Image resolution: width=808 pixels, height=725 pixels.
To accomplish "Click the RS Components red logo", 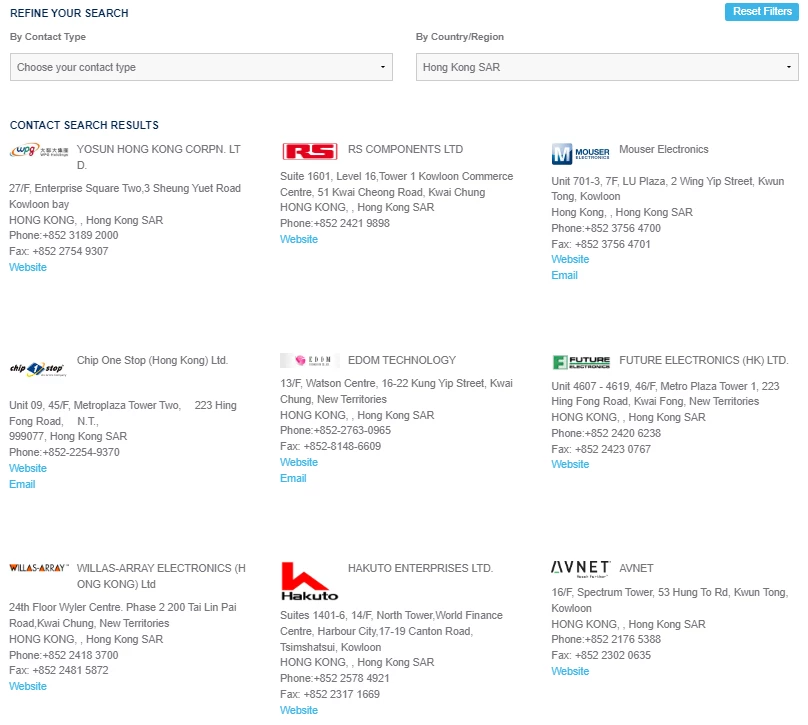I will click(x=310, y=151).
